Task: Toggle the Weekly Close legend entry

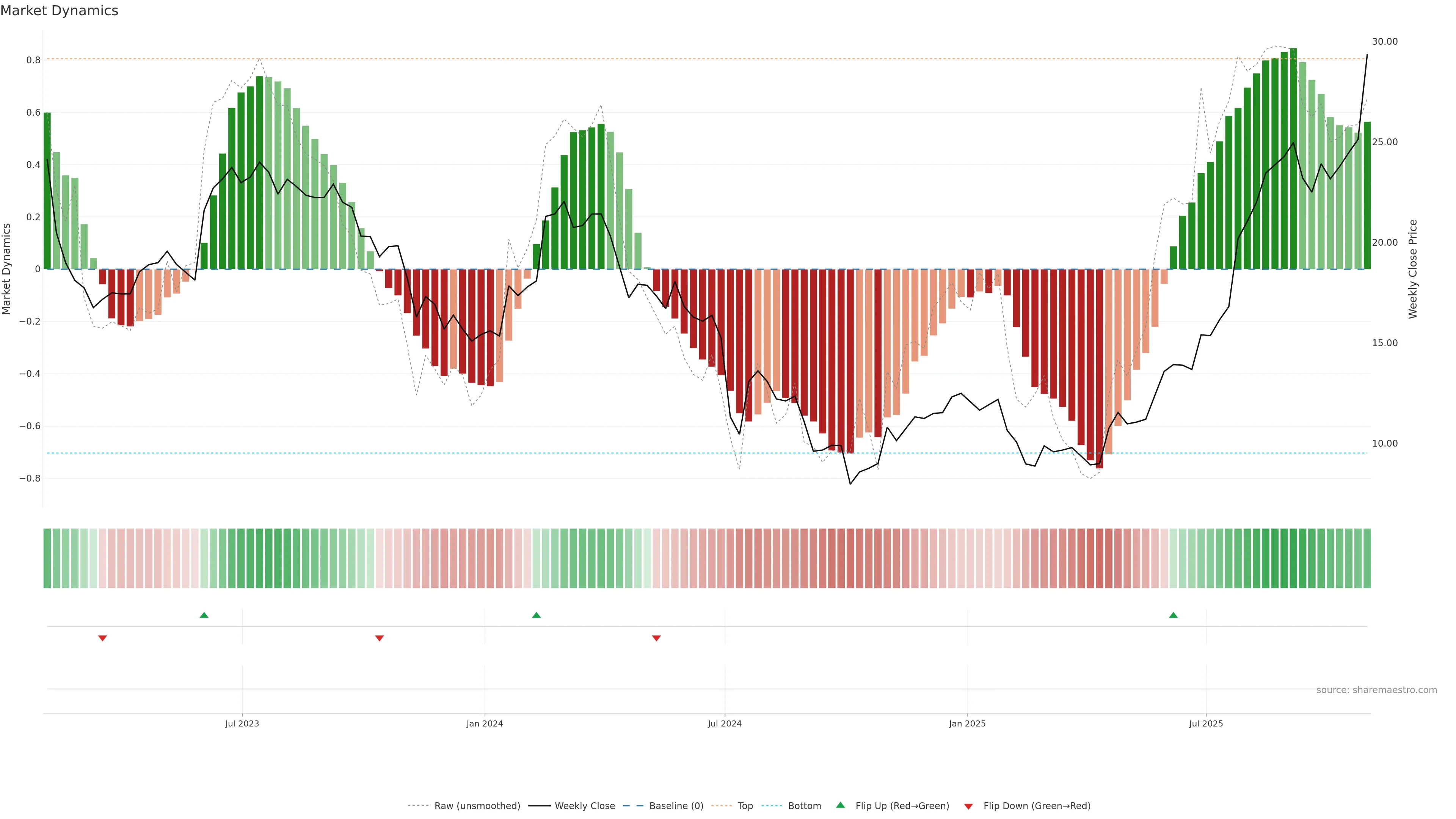Action: [584, 806]
